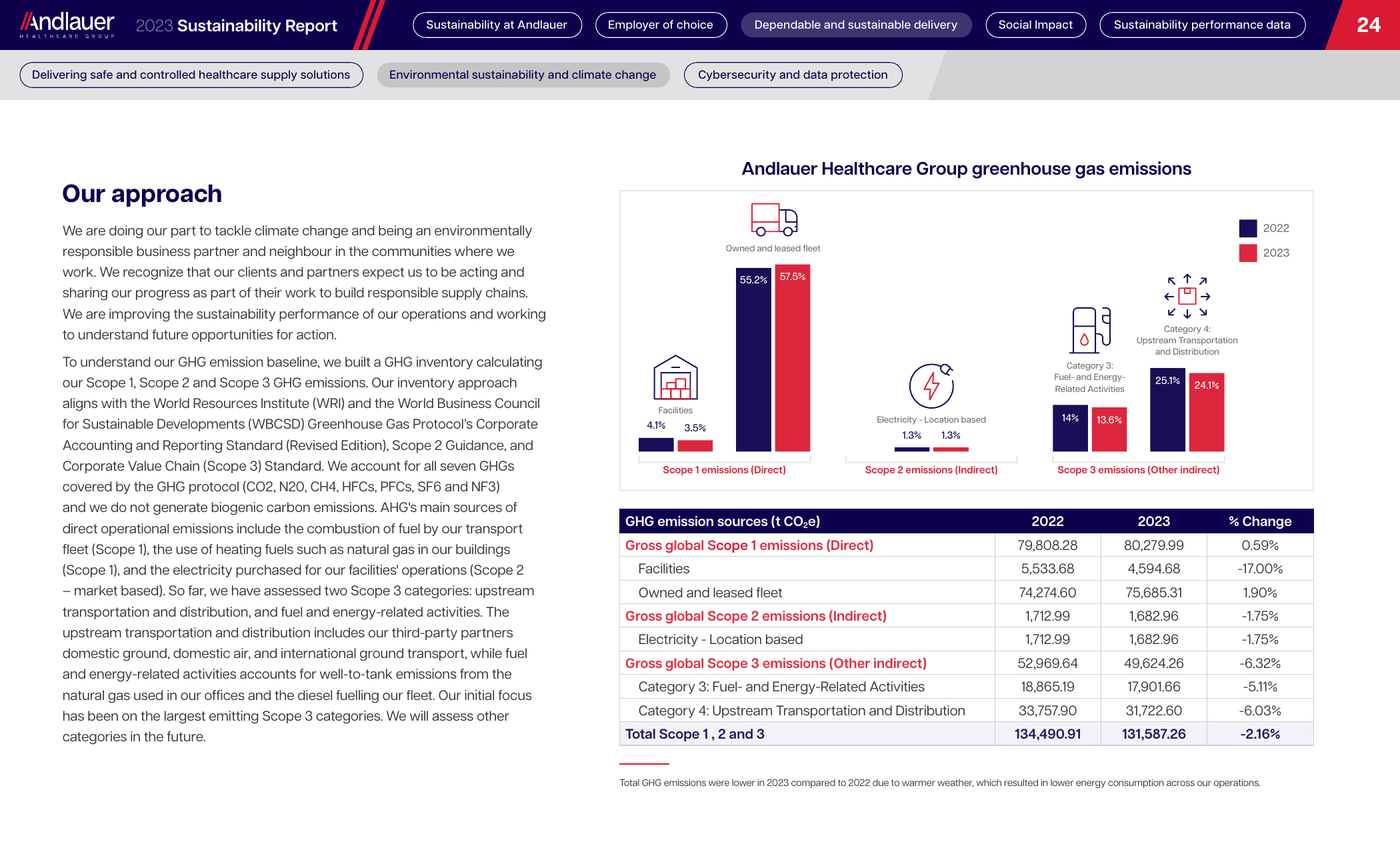
Task: Click the Facilities warehouse icon
Action: click(675, 377)
